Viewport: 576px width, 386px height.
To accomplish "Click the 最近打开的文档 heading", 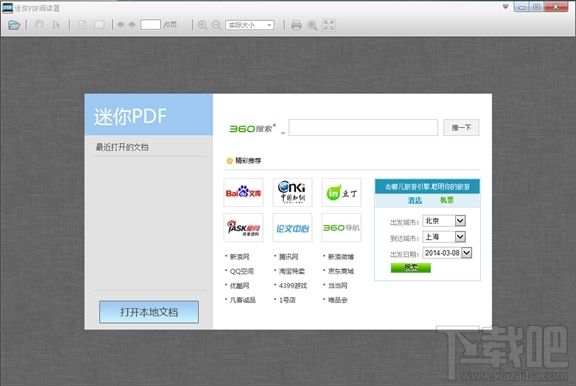I will 122,147.
